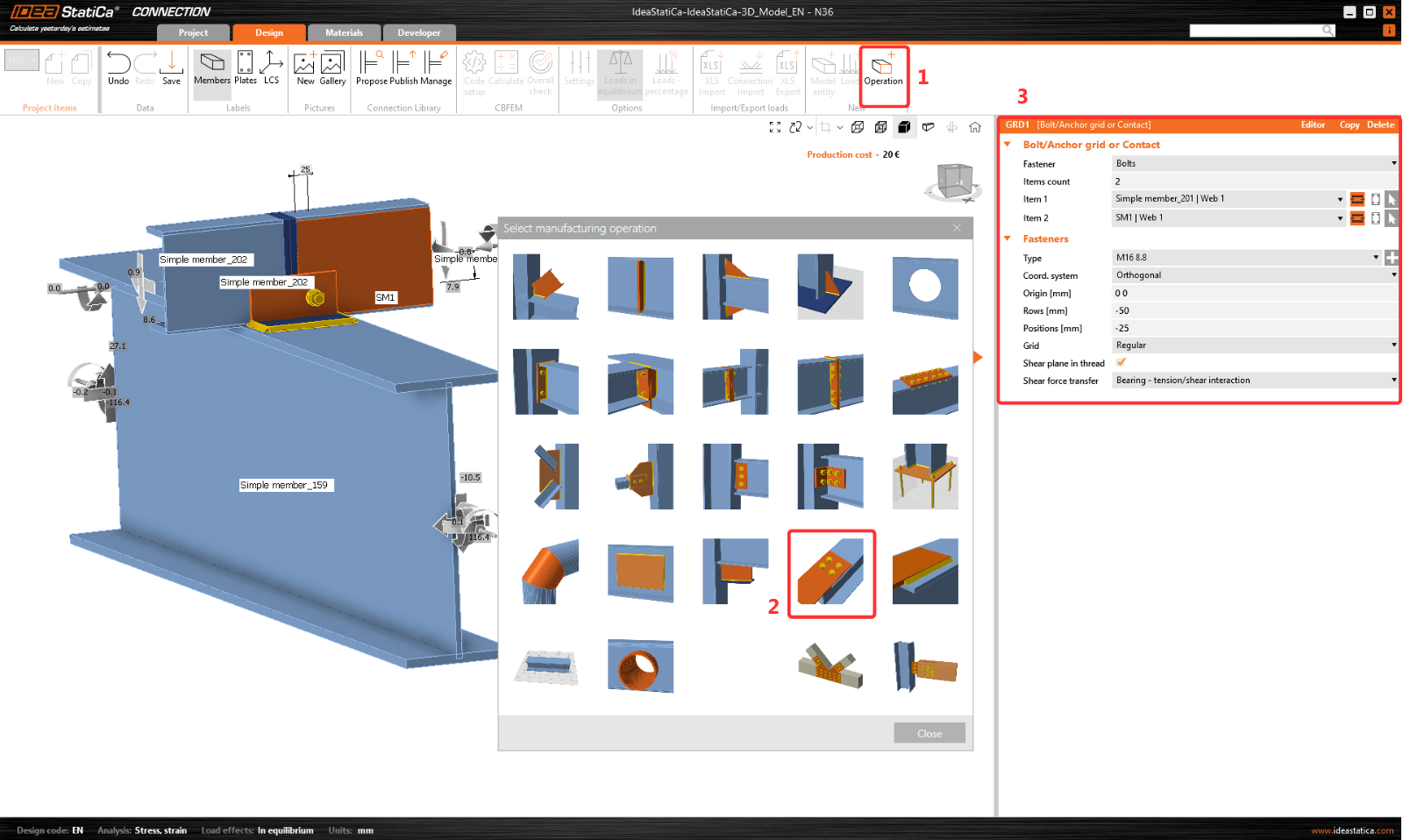Open the Fastener dropdown showing Bolts

point(1254,164)
